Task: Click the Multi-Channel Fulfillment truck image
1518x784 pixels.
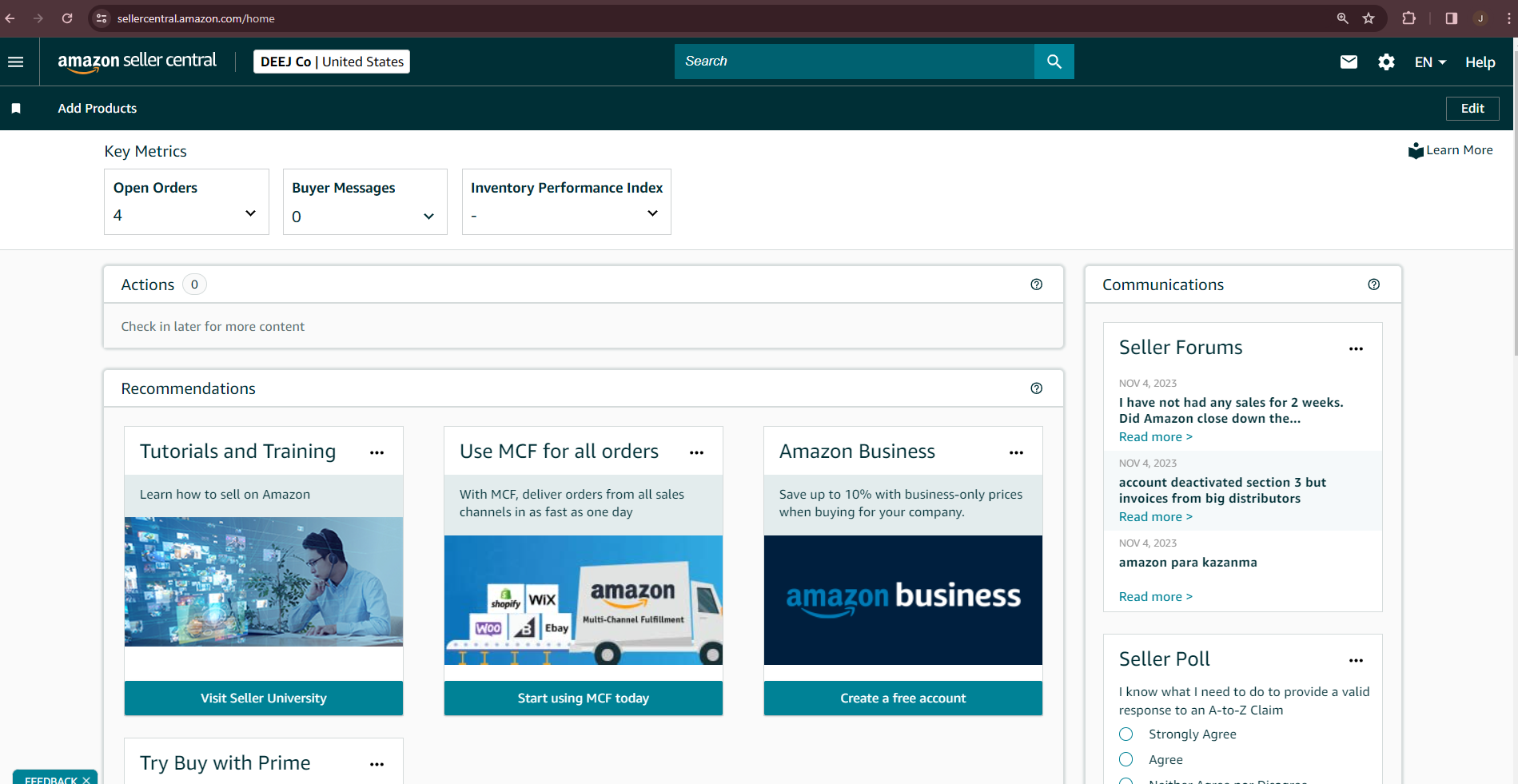Action: tap(584, 600)
